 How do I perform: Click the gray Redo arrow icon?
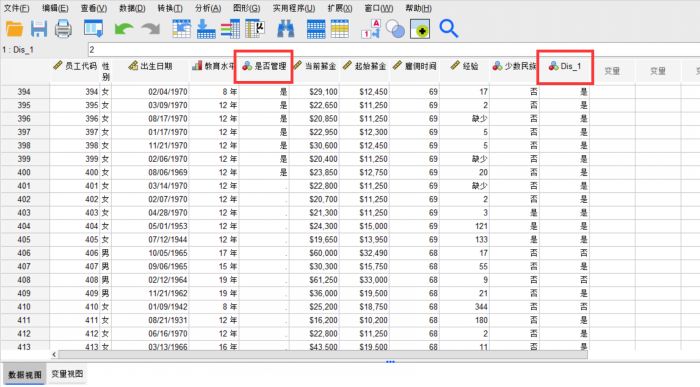[150, 29]
